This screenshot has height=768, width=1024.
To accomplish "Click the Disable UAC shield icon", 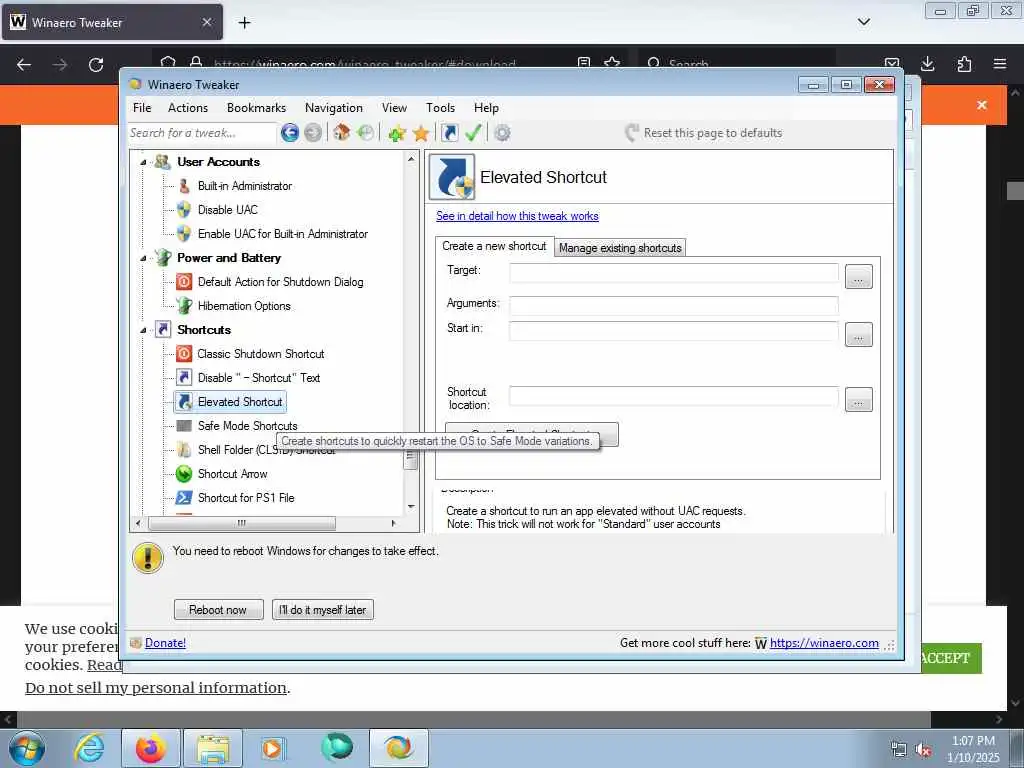I will (184, 210).
